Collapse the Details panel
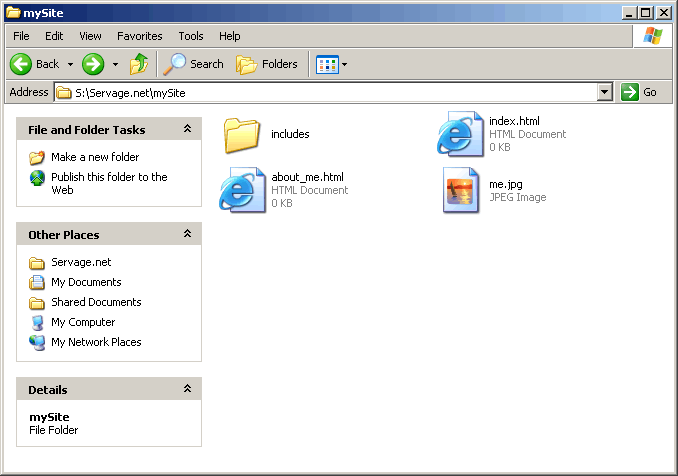Viewport: 678px width, 476px height. coord(187,389)
